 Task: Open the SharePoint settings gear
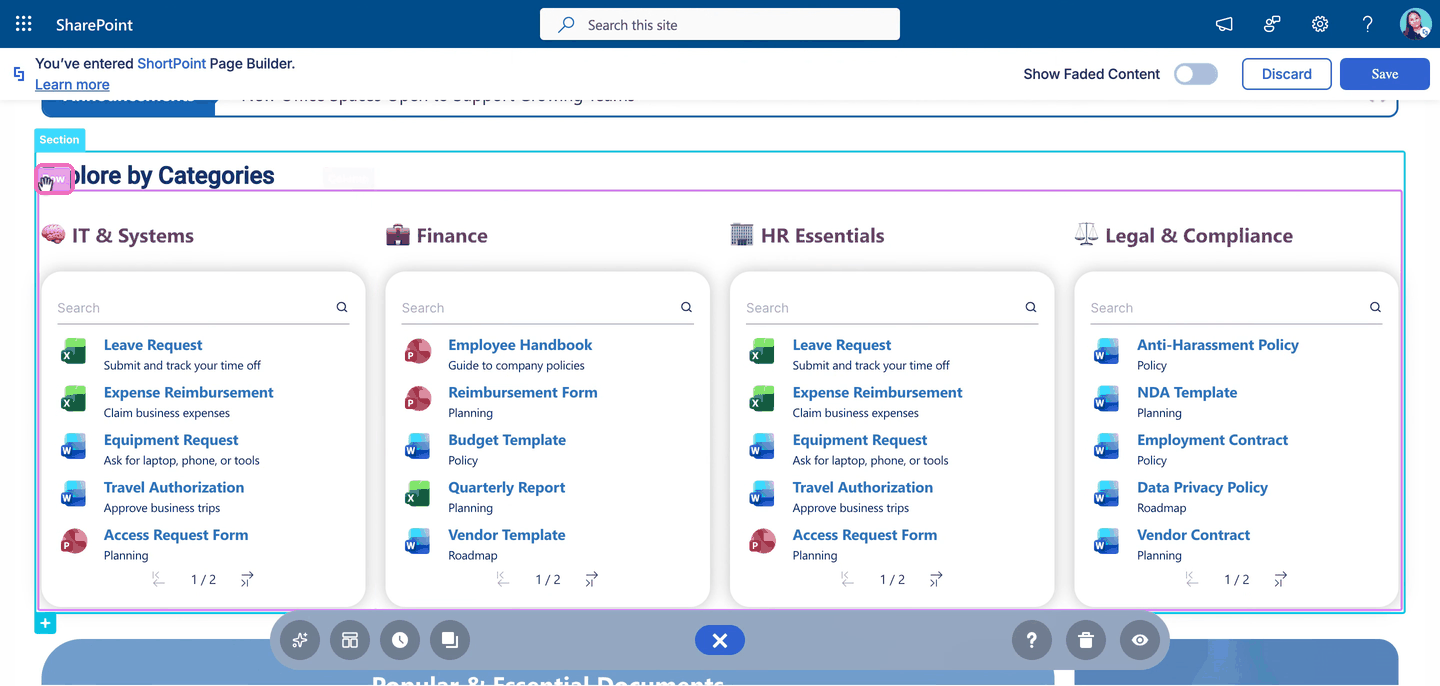(1320, 24)
